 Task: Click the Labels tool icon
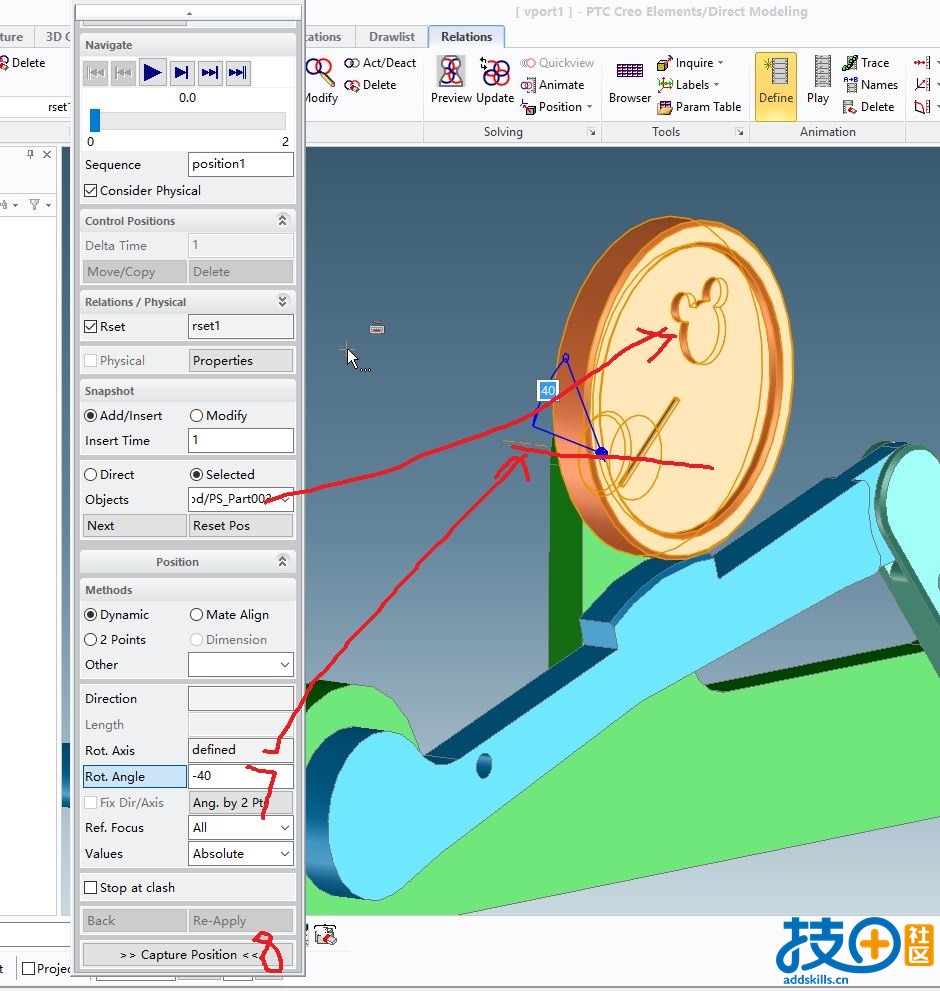[664, 84]
